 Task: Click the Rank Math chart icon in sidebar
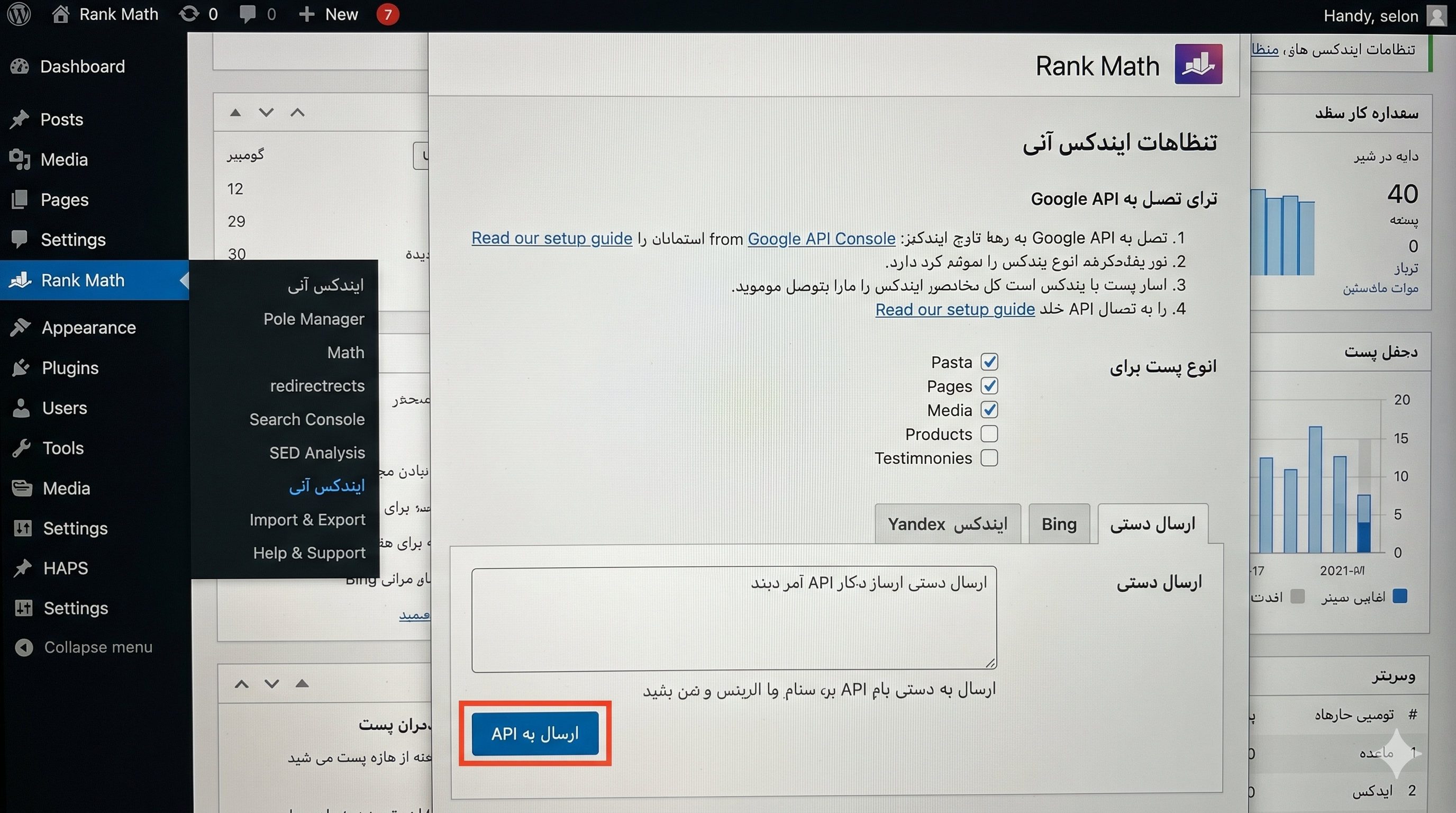point(20,280)
